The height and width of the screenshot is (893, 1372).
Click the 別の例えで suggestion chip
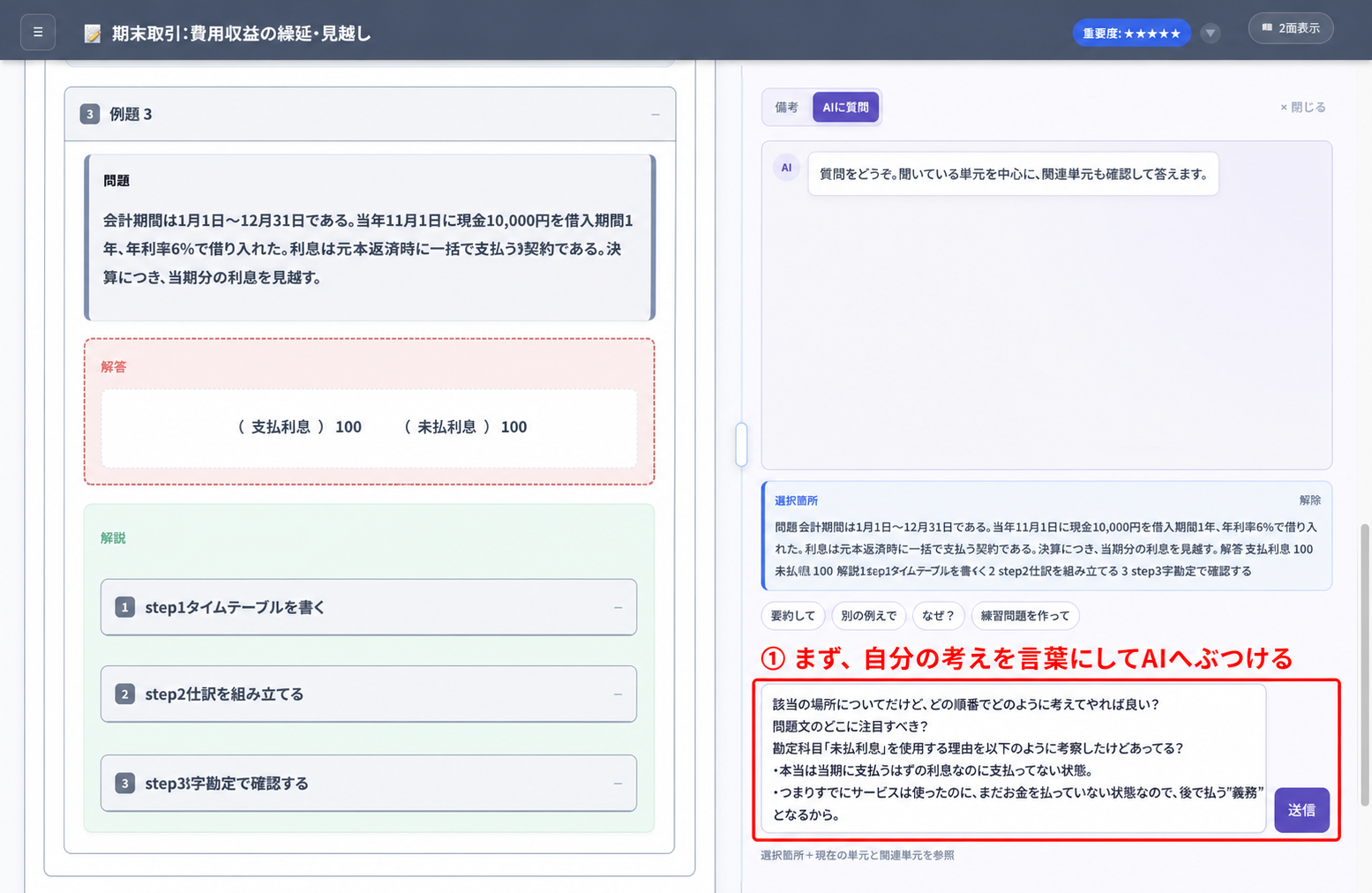(x=869, y=616)
